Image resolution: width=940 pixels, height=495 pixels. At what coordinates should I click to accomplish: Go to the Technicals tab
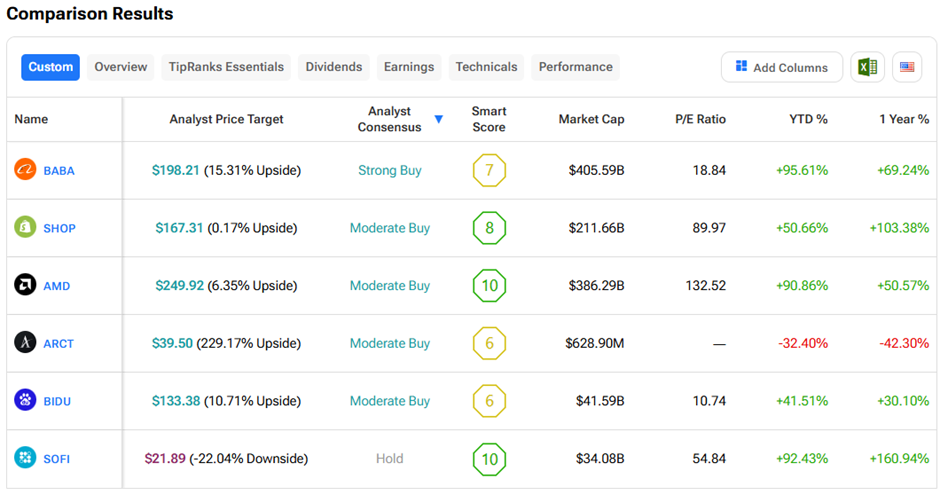pos(486,67)
